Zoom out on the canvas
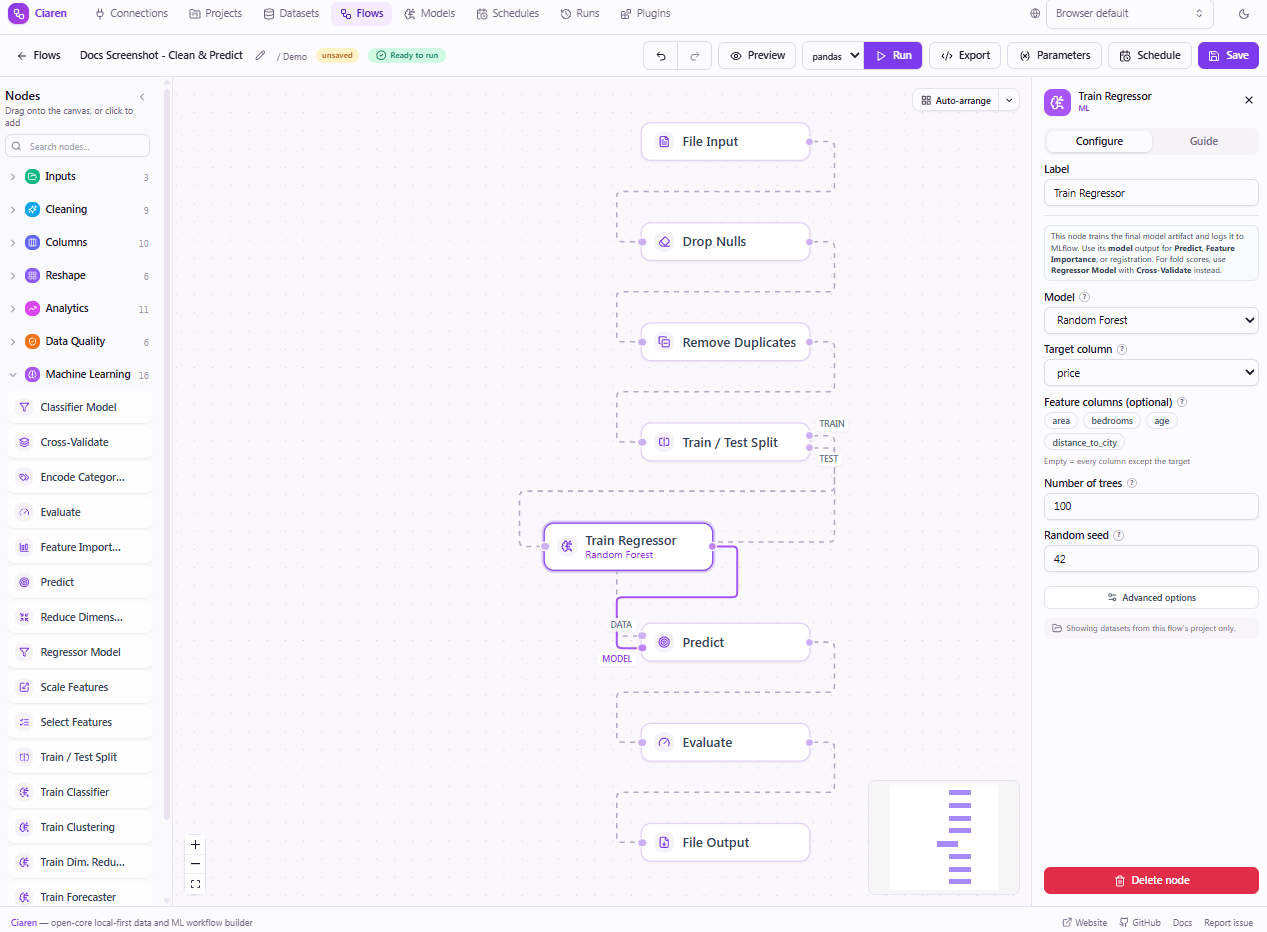 195,864
